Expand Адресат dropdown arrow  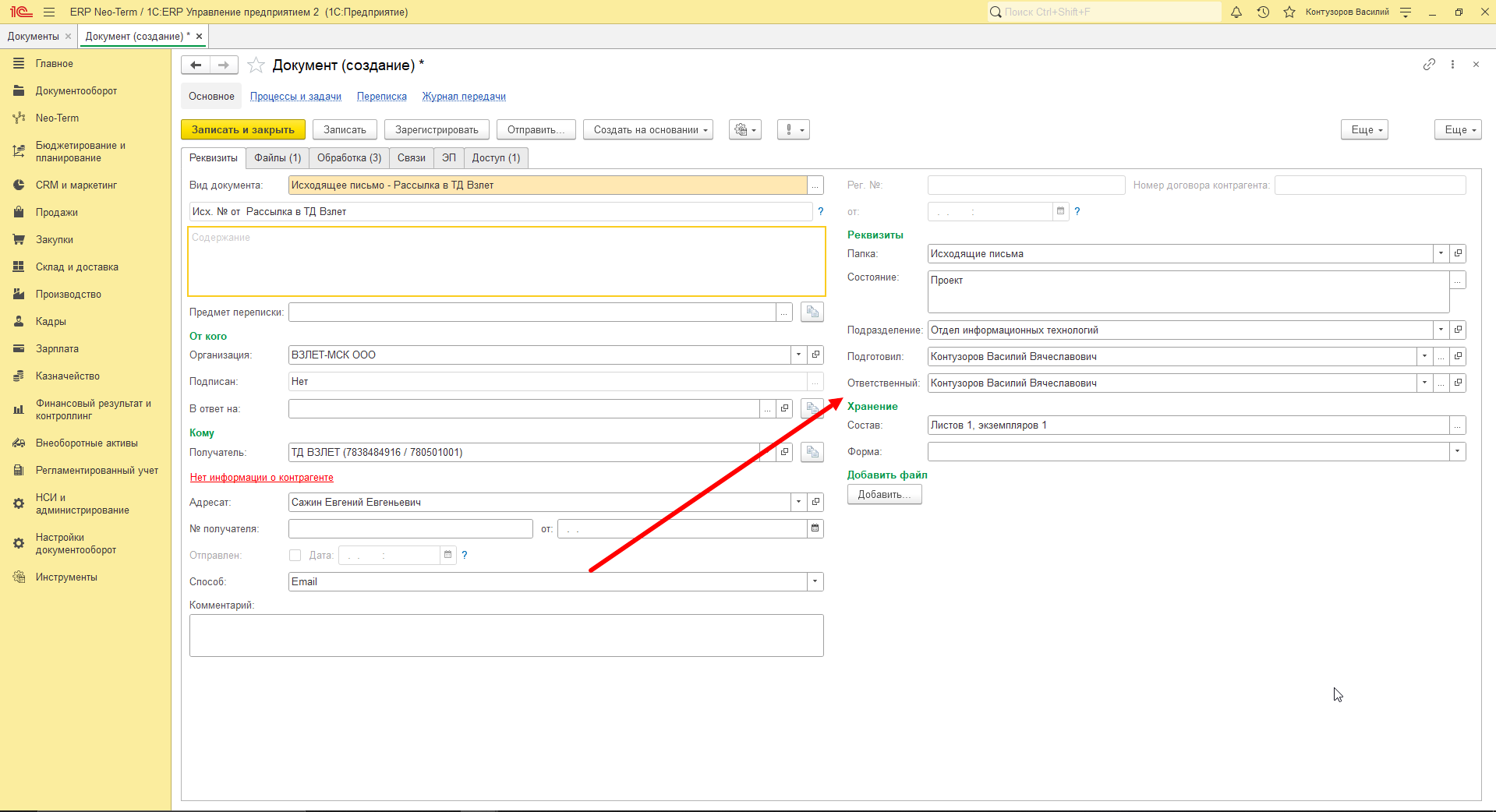(x=798, y=502)
